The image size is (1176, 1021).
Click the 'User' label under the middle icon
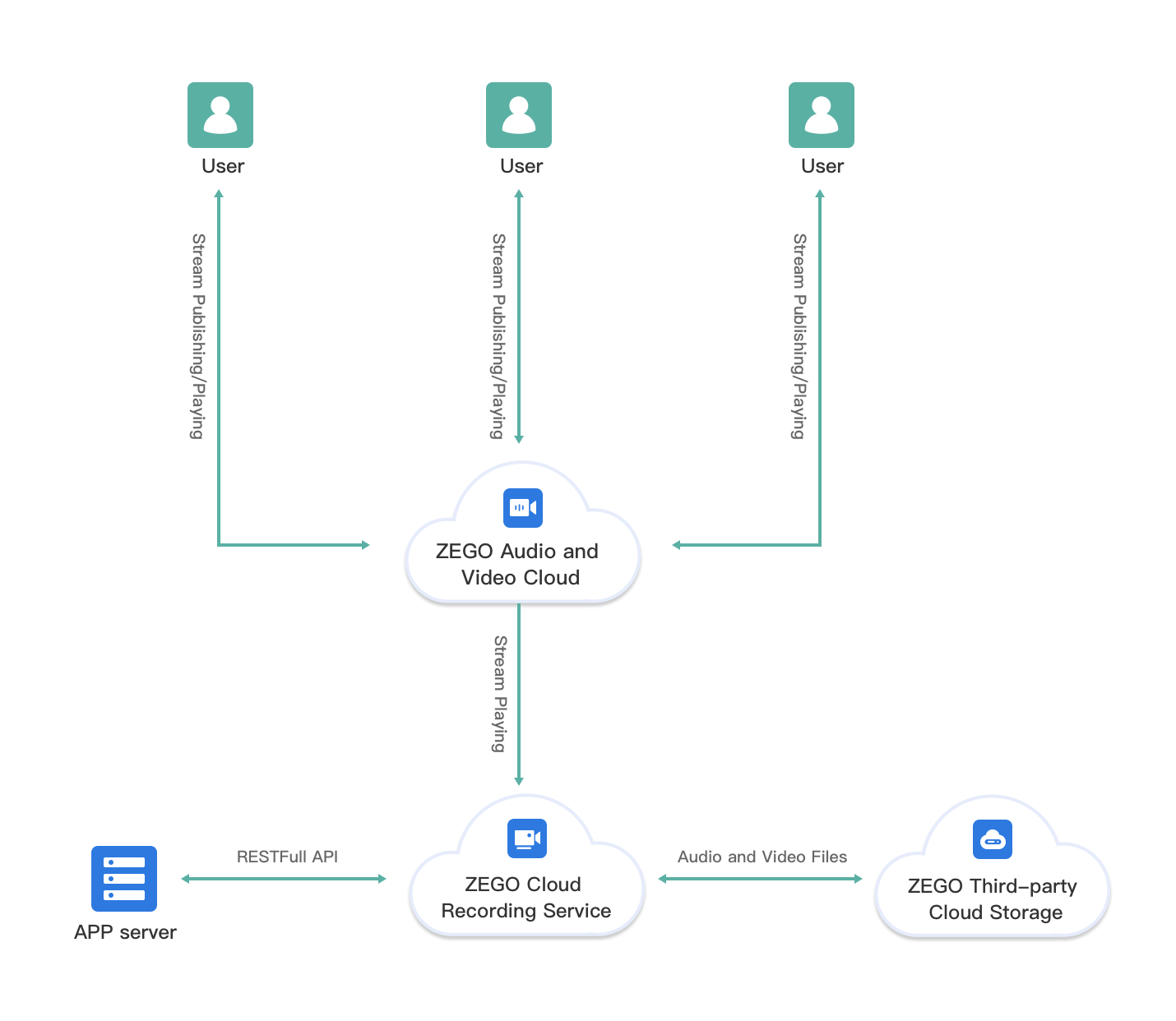click(x=521, y=166)
